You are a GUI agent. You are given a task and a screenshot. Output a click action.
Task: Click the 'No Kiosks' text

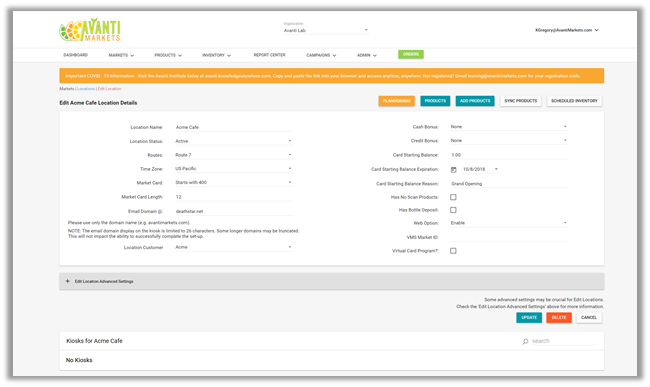click(79, 360)
